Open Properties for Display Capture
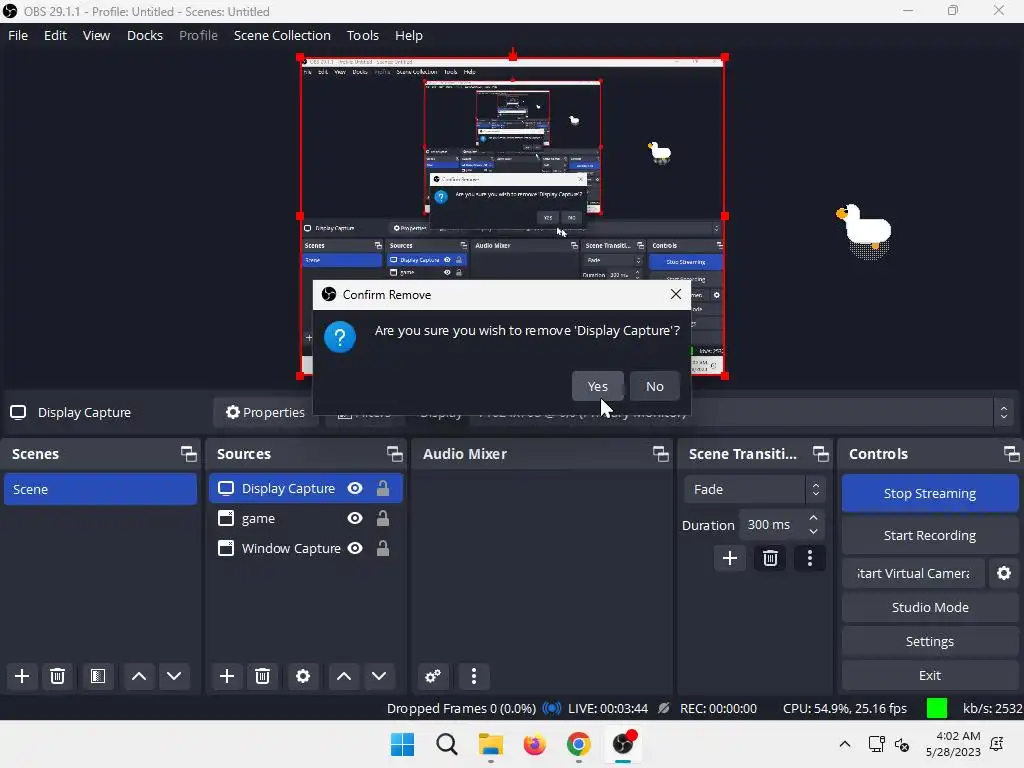 click(265, 412)
